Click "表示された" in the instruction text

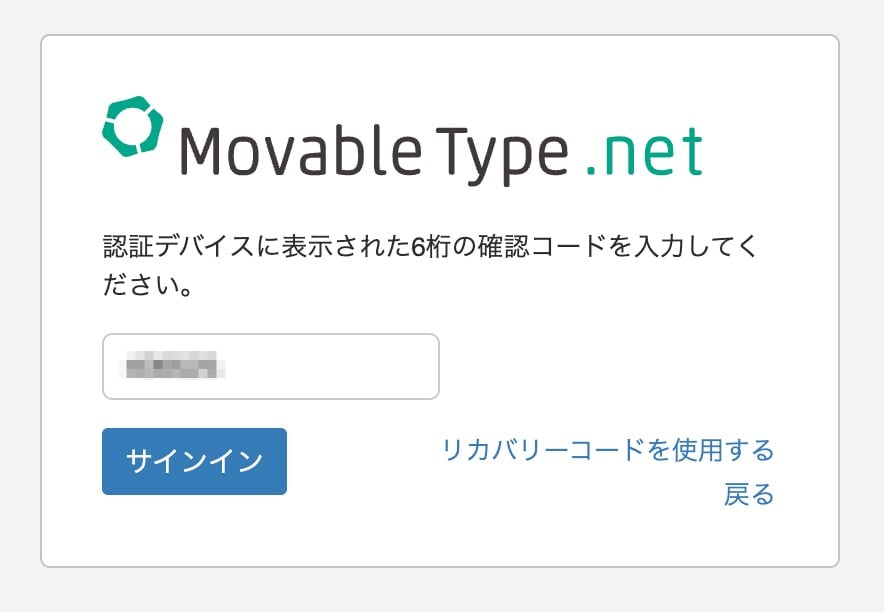pos(329,247)
